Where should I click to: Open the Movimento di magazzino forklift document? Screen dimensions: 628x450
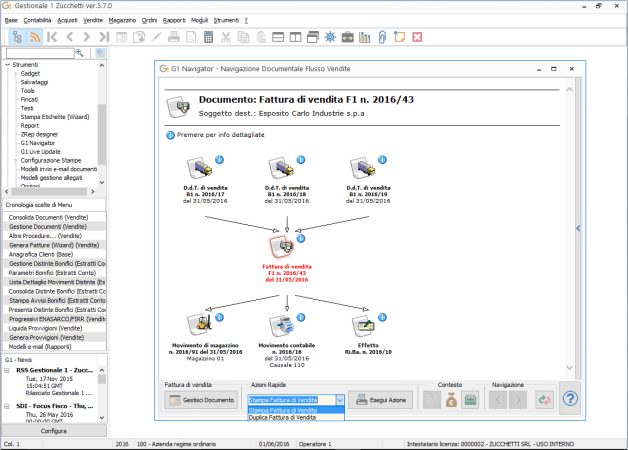point(199,325)
